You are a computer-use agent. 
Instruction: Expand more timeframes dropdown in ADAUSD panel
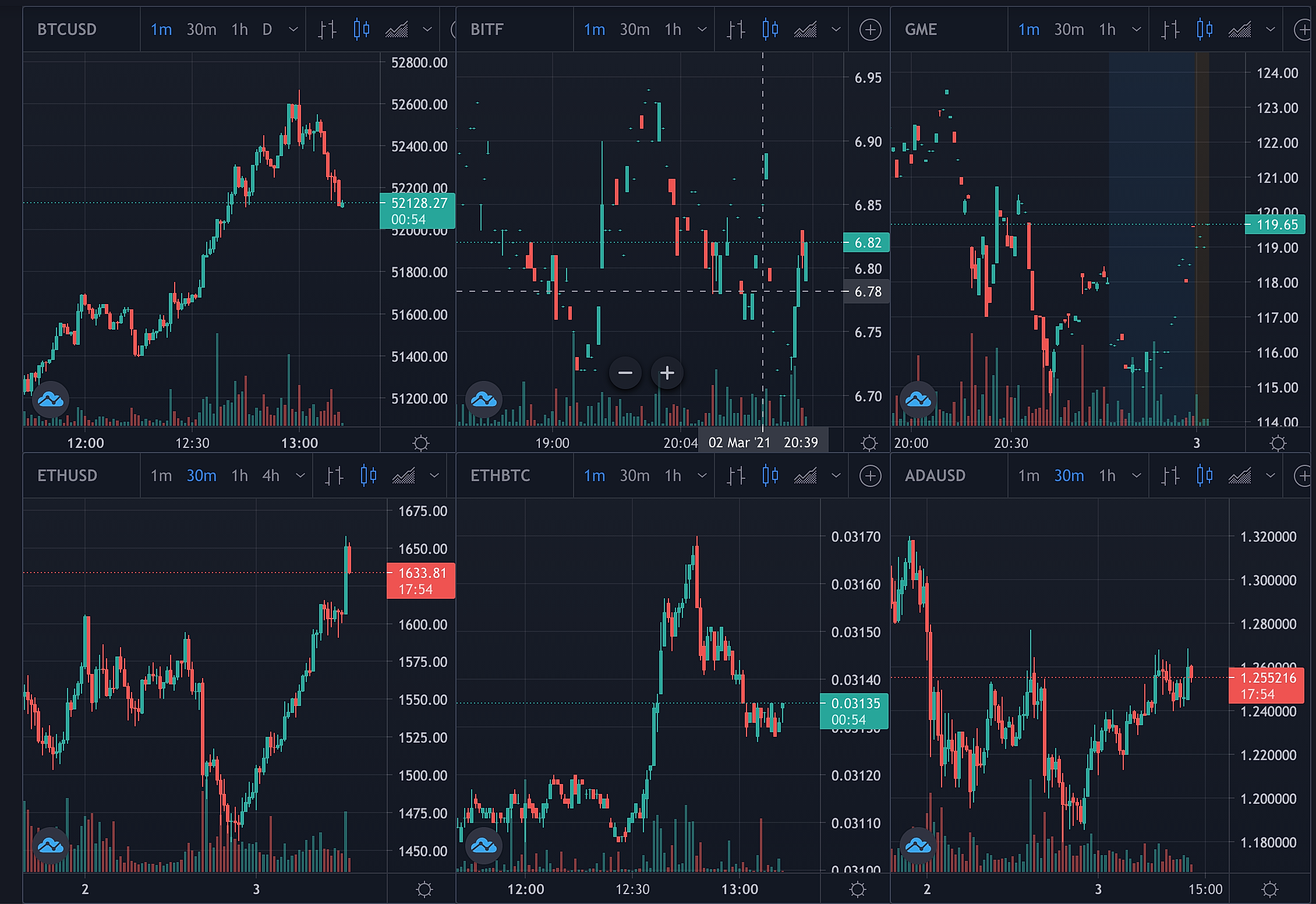point(1137,475)
